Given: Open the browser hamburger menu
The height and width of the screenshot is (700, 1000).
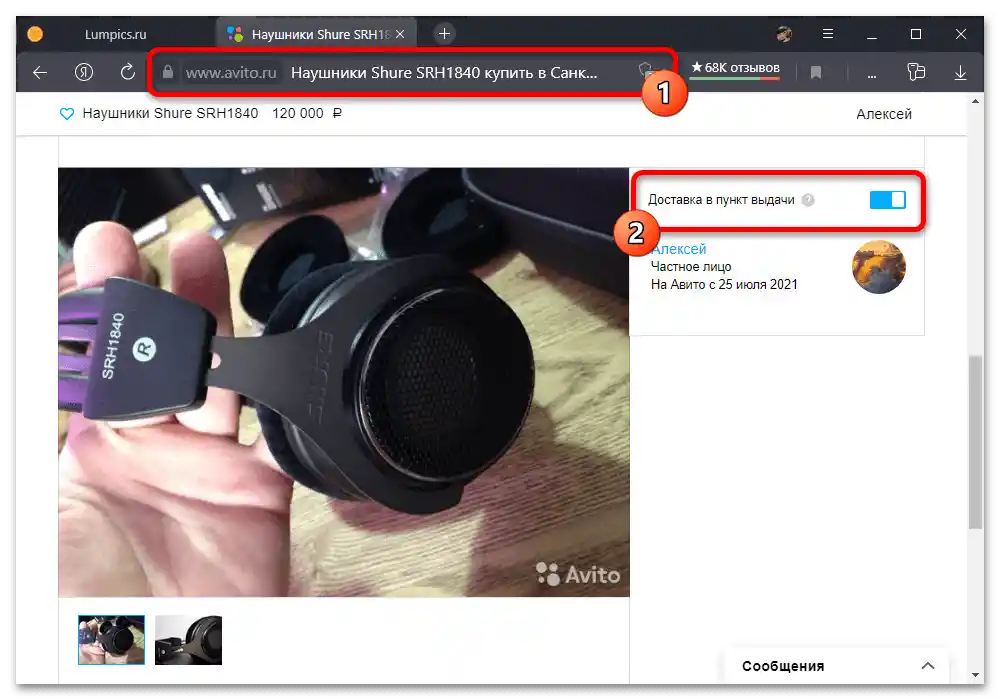Looking at the screenshot, I should point(828,34).
